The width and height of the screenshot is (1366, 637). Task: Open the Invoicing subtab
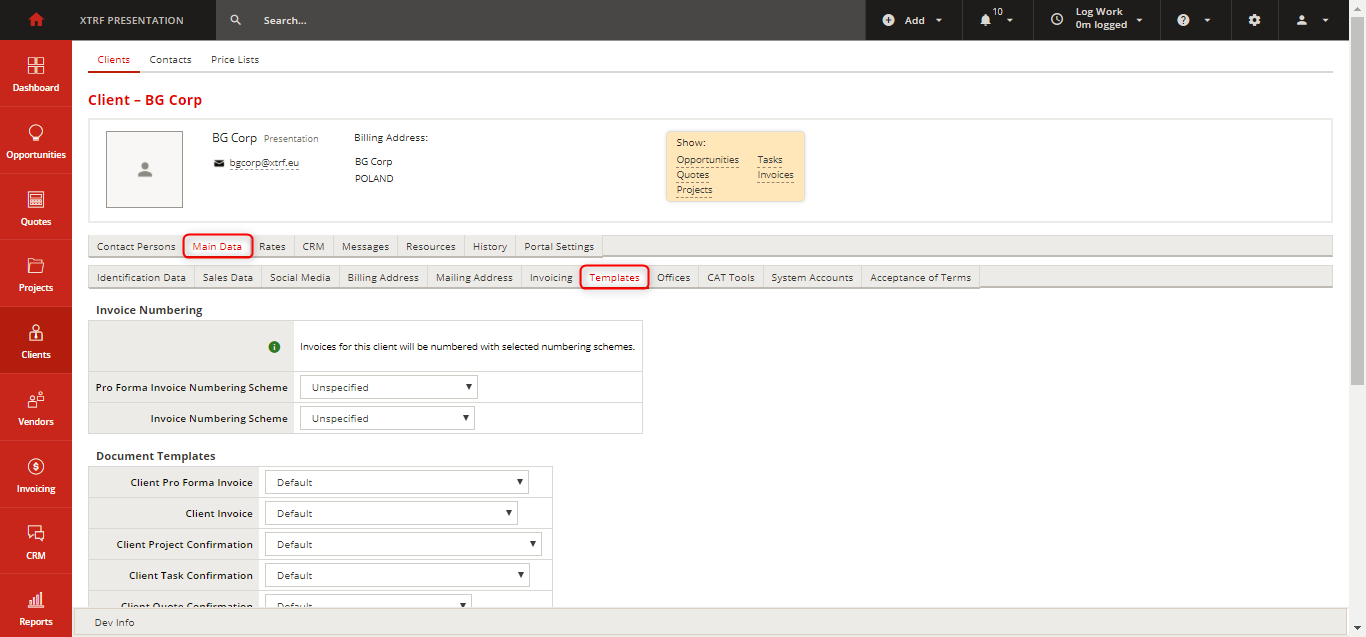551,277
